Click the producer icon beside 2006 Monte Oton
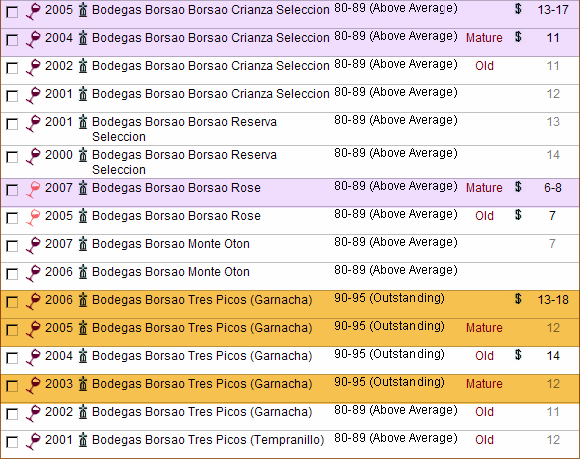 83,272
